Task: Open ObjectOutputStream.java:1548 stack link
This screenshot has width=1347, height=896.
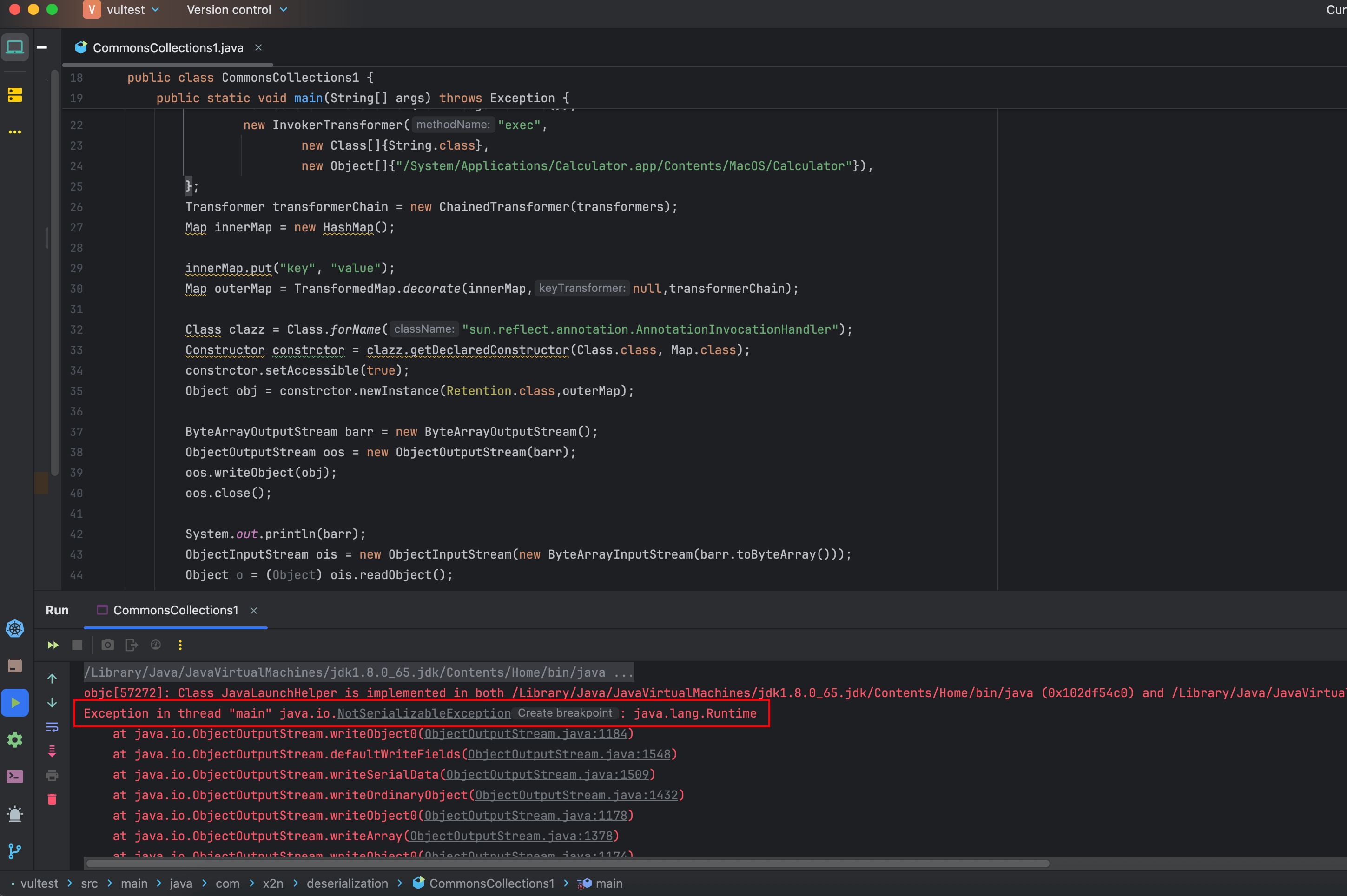Action: 569,754
